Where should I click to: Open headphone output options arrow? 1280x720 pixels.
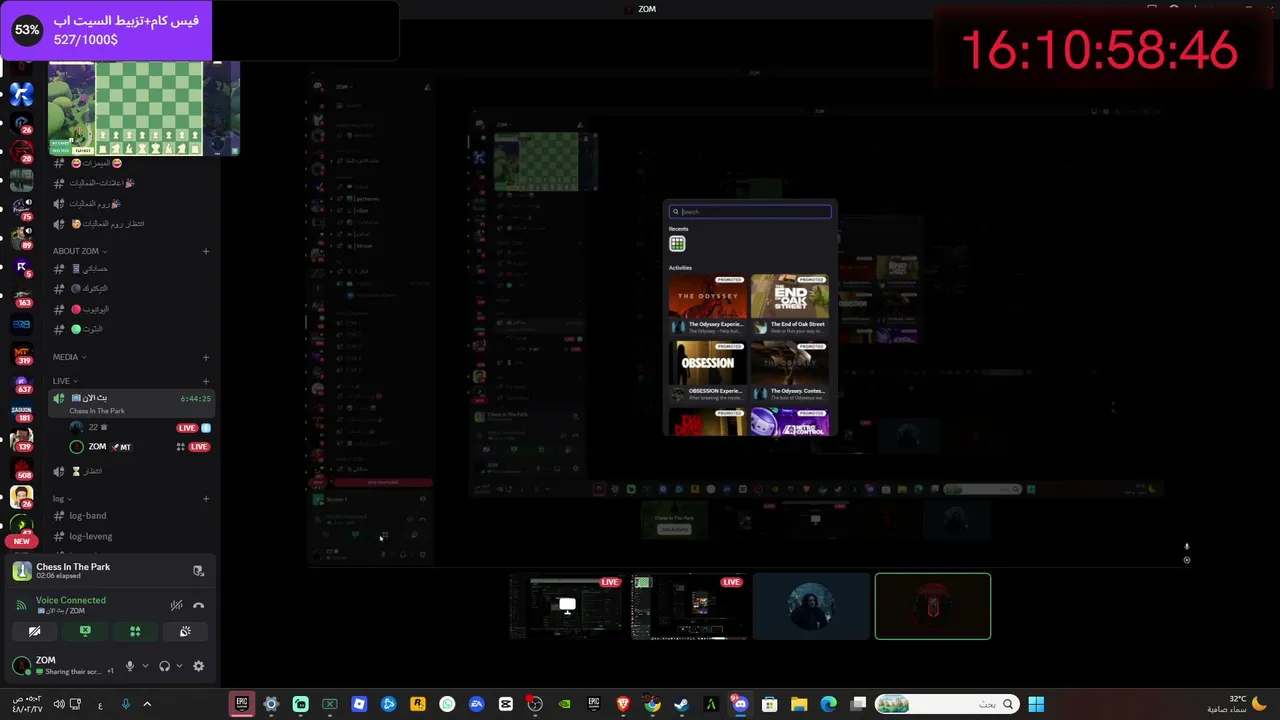coord(179,666)
